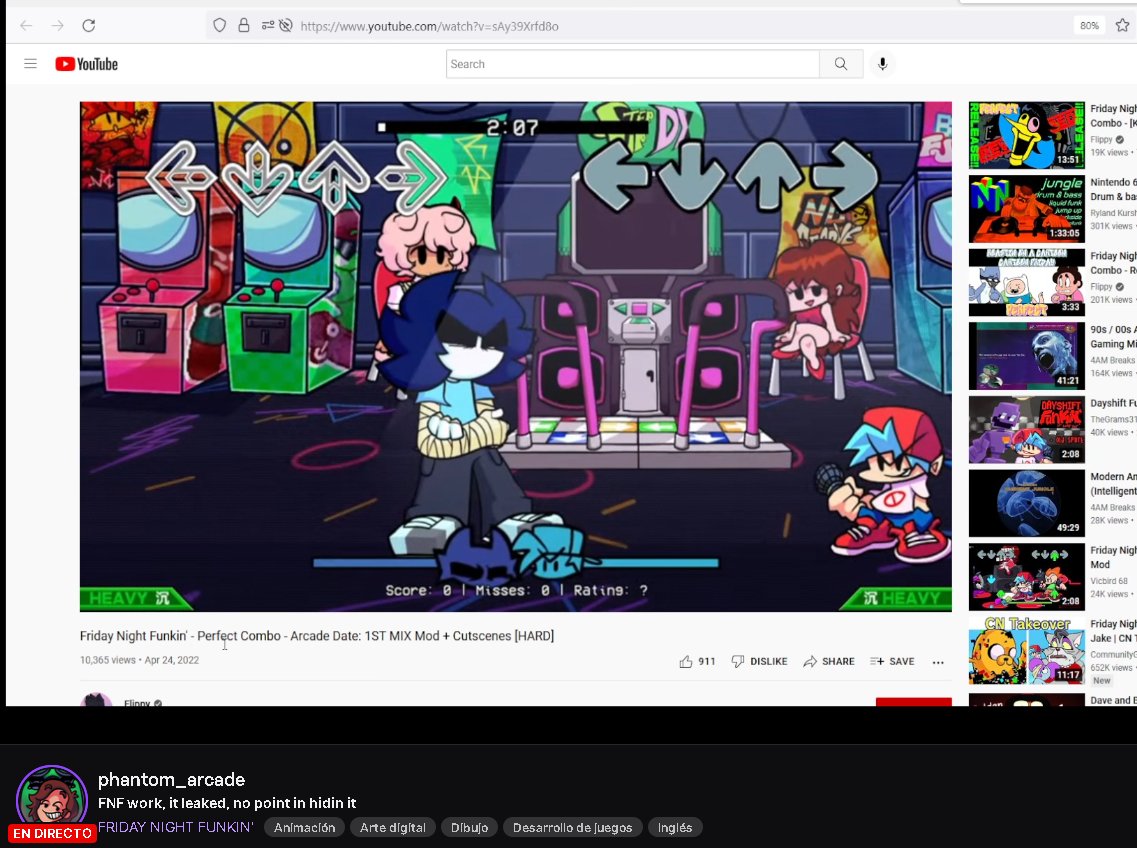
Task: Open the shield tracking protection icon
Action: point(219,26)
